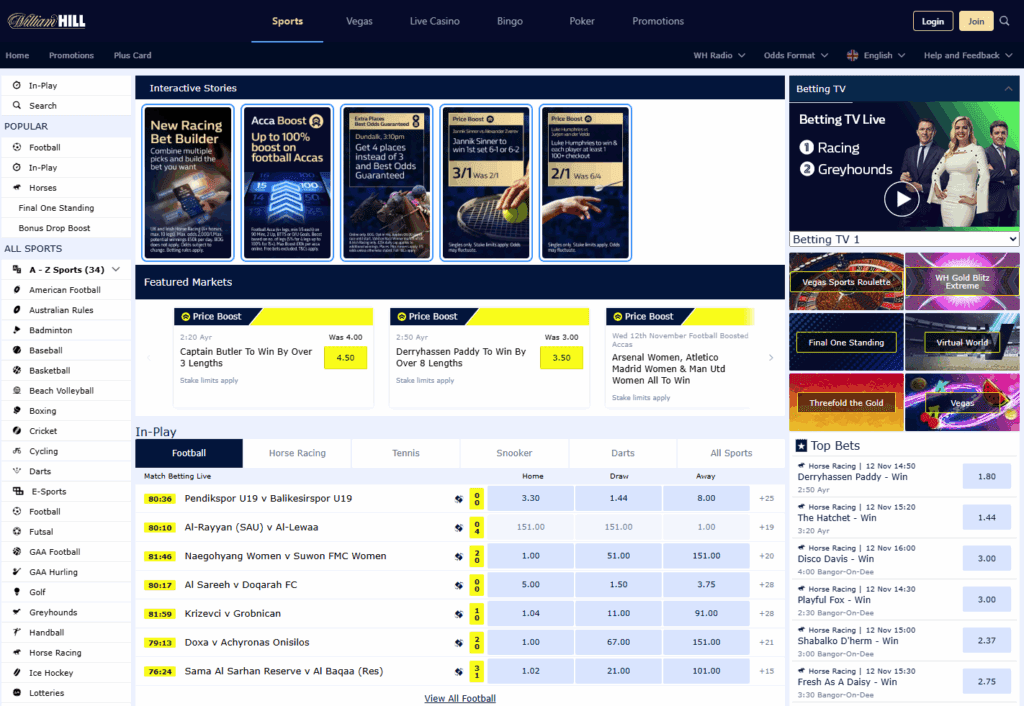Viewport: 1024px width, 706px height.
Task: Open the View All Football link
Action: [x=460, y=697]
